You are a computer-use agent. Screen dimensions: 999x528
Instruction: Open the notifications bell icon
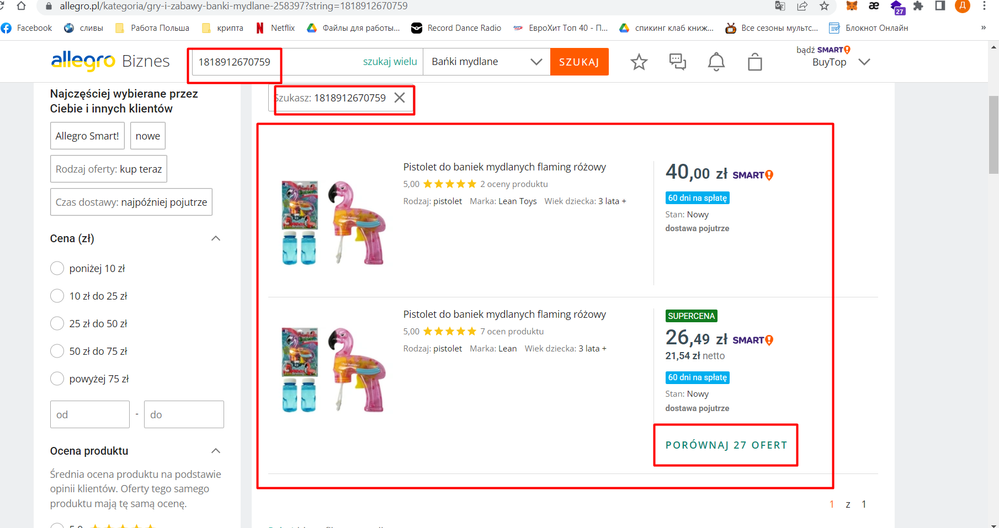click(717, 62)
